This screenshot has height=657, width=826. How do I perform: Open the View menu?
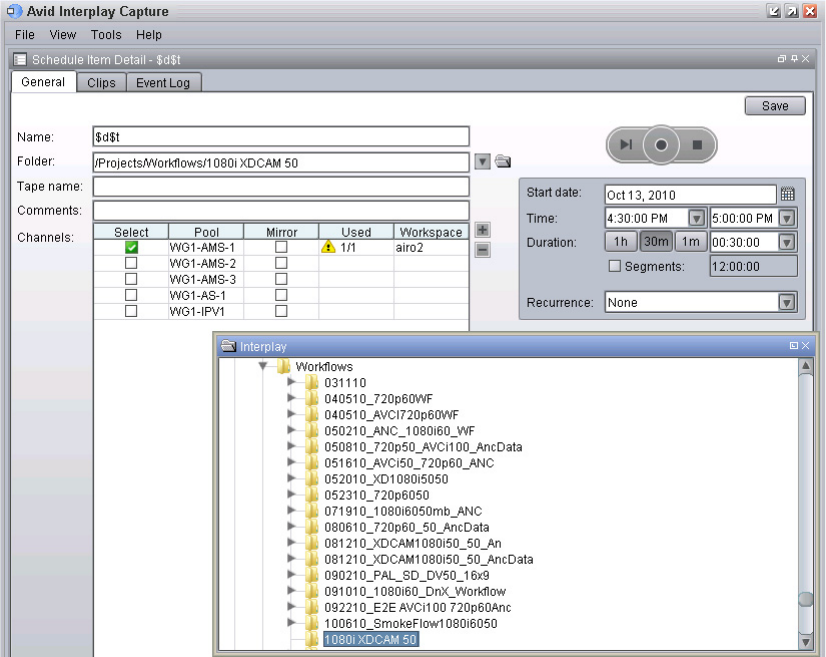[63, 35]
